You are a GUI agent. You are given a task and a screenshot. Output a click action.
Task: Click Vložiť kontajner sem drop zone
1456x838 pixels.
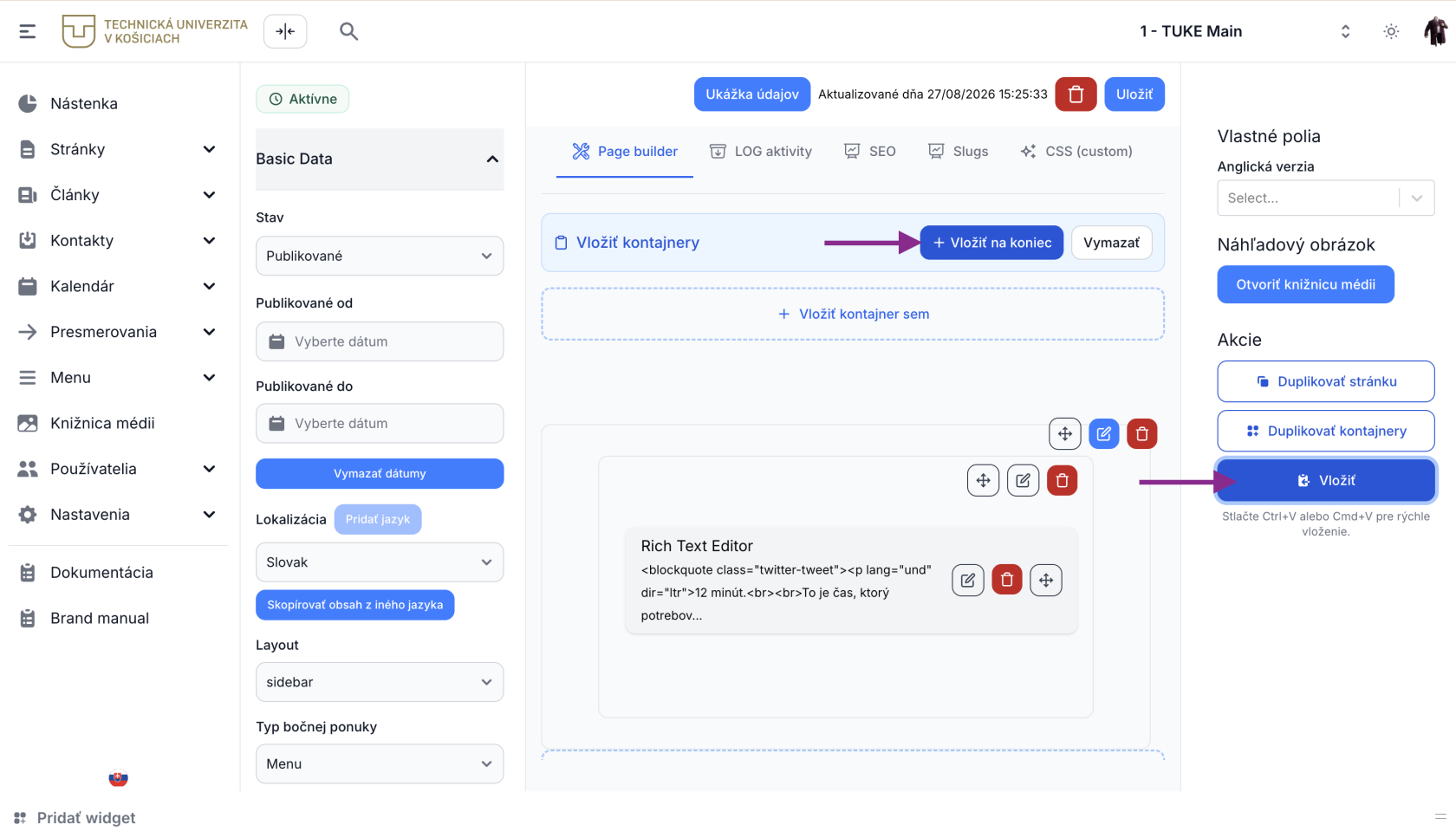click(x=853, y=315)
